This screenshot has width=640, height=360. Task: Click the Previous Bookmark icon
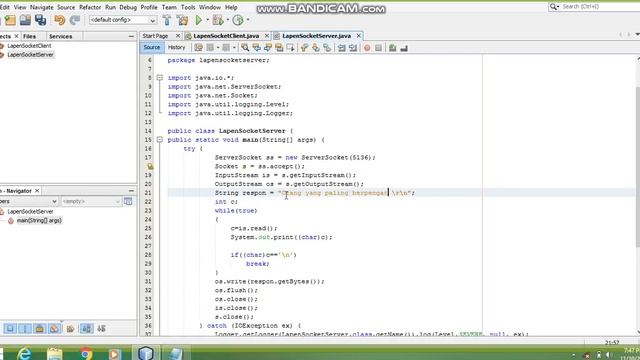click(x=304, y=48)
